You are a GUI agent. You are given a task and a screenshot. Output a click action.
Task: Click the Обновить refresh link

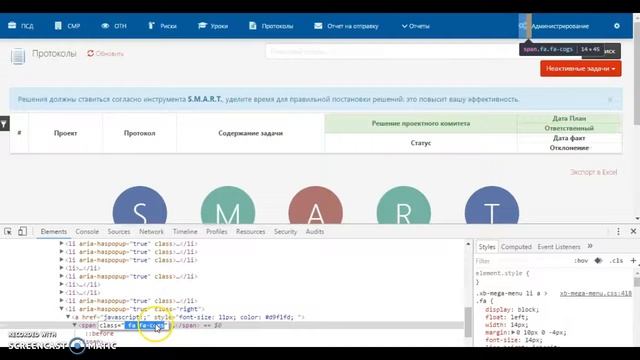click(105, 53)
